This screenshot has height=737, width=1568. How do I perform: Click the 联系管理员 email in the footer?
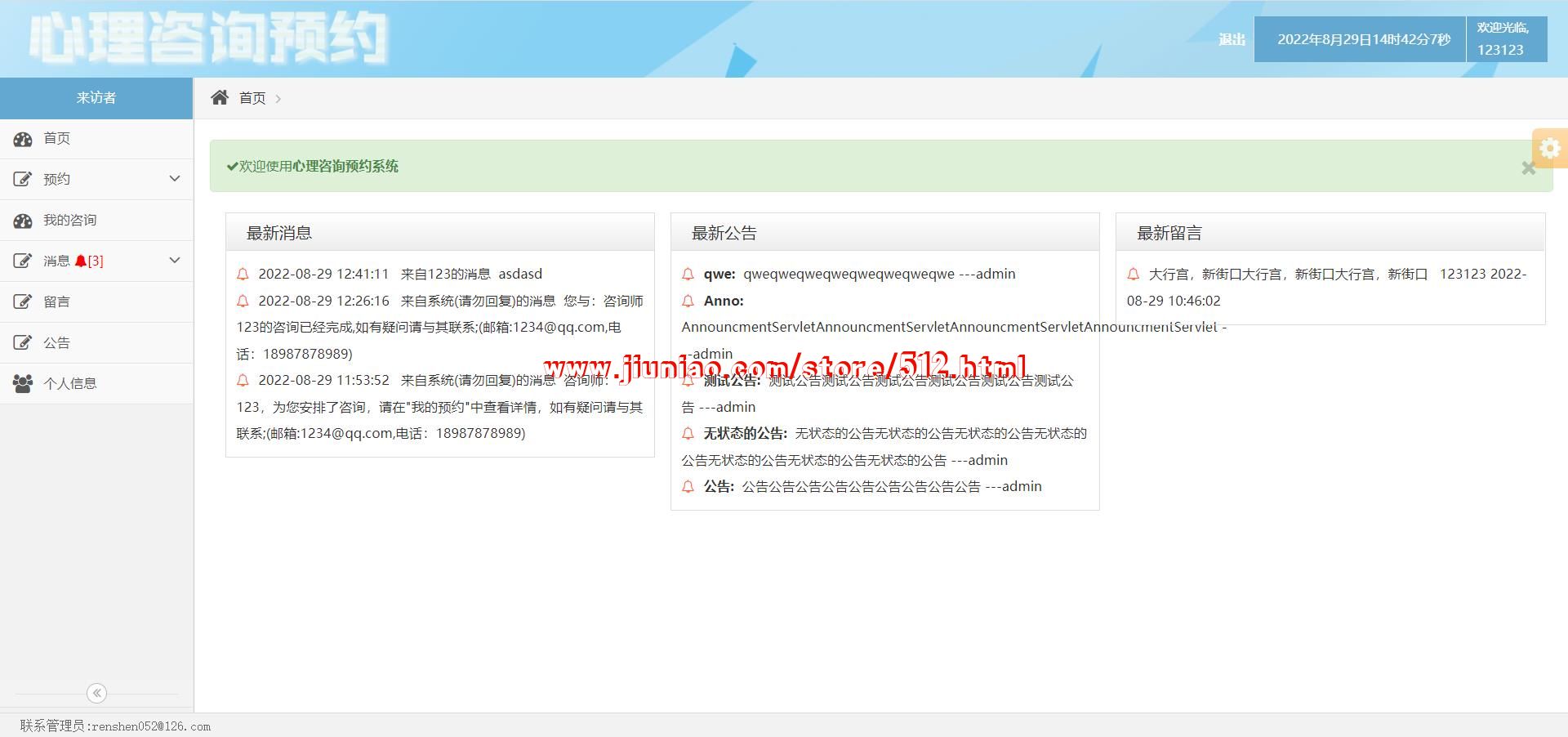tap(115, 726)
